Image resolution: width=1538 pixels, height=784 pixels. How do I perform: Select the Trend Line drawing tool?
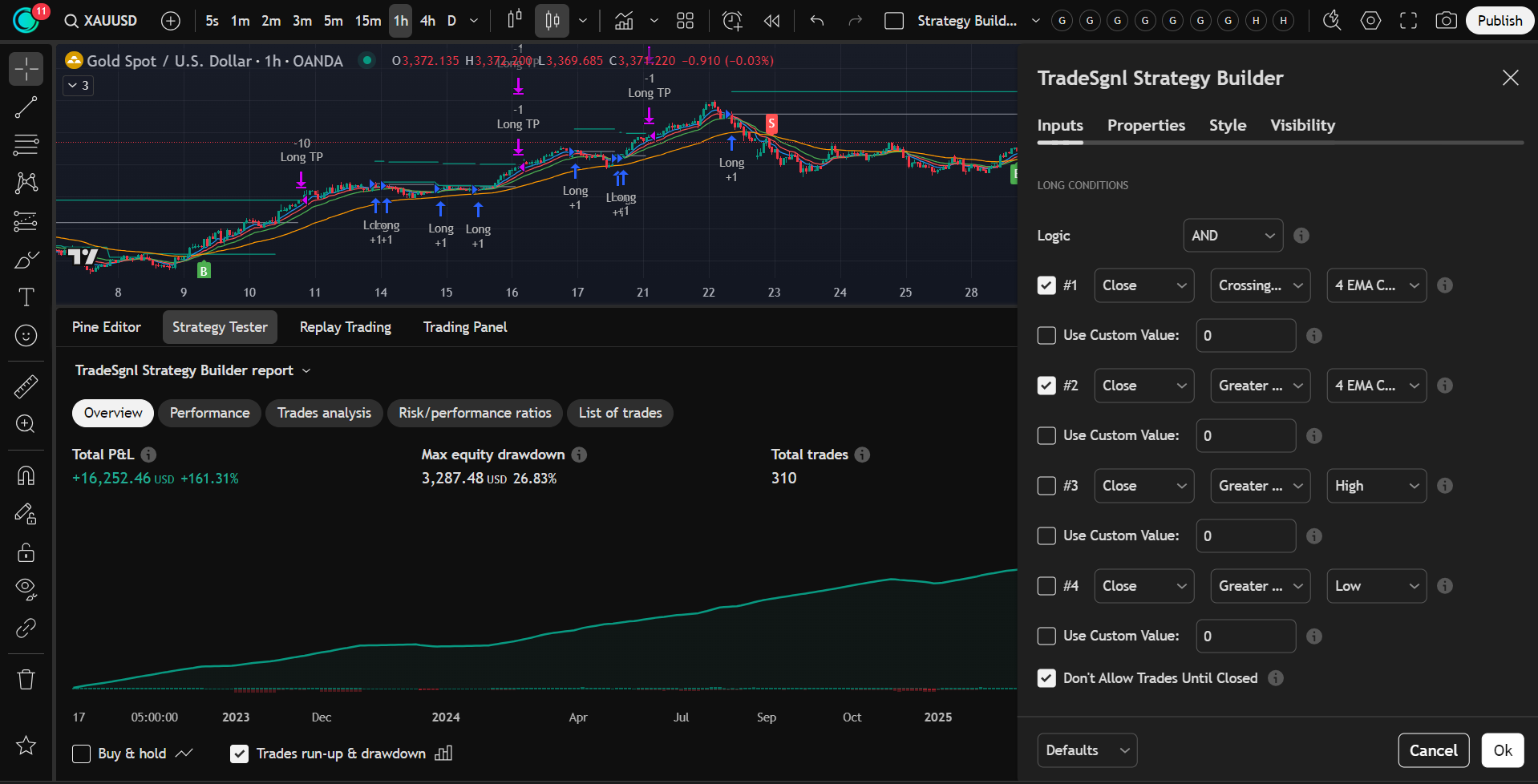coord(26,107)
